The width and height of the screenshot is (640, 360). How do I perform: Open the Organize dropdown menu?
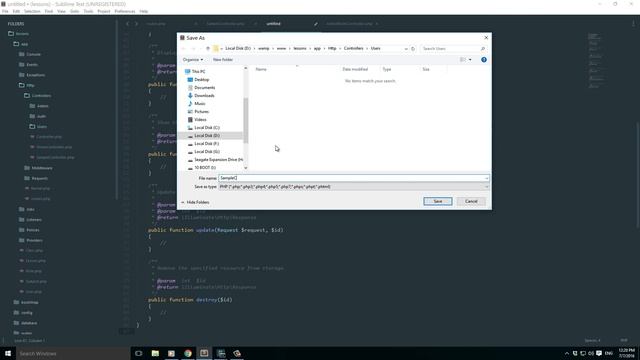pyautogui.click(x=193, y=60)
